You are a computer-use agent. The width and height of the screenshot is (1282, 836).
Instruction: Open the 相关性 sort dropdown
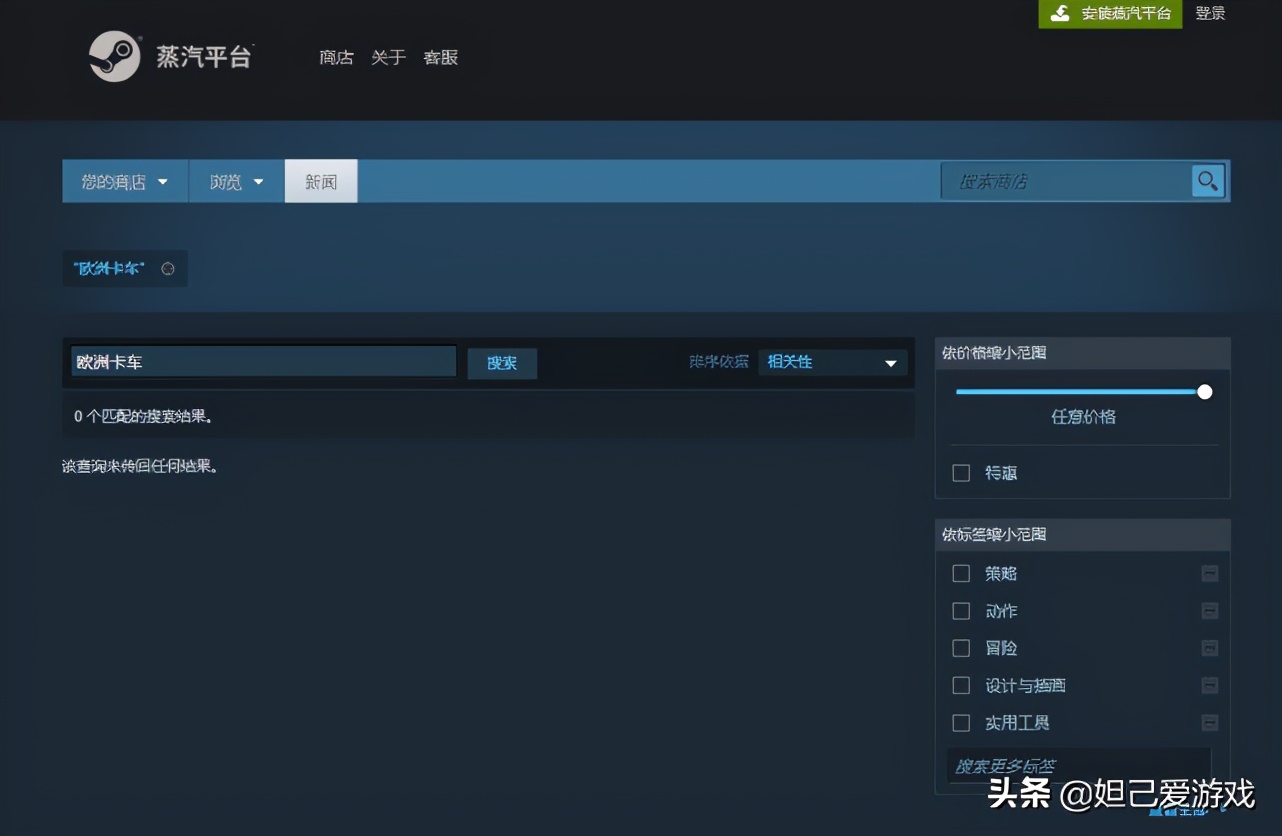(x=831, y=363)
